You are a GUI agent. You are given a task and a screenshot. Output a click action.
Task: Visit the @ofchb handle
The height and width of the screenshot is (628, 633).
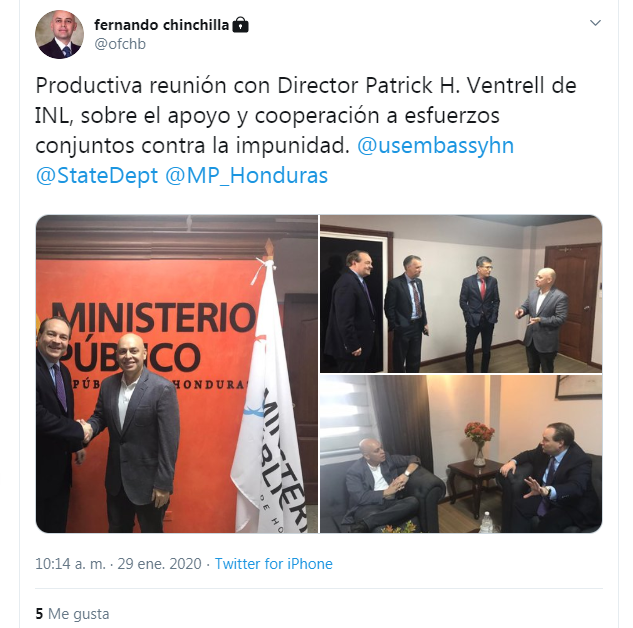(120, 44)
